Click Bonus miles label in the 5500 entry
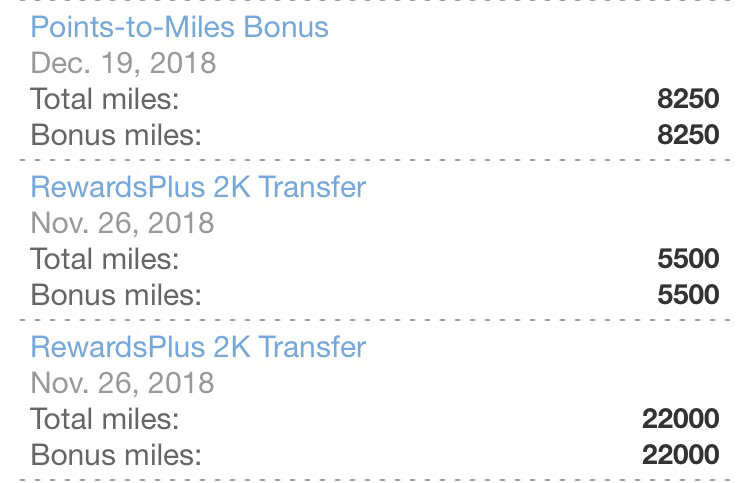This screenshot has width=750, height=483. 116,295
